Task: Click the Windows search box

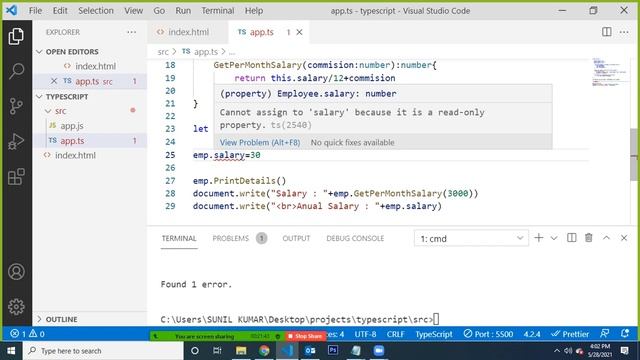Action: point(103,351)
